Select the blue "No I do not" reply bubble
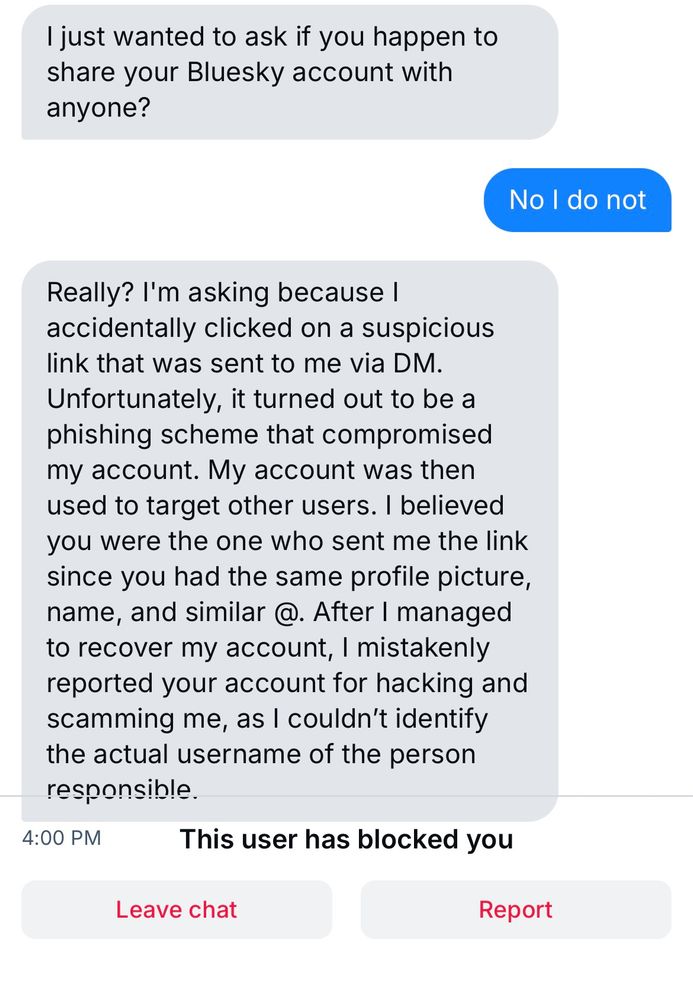 [577, 200]
